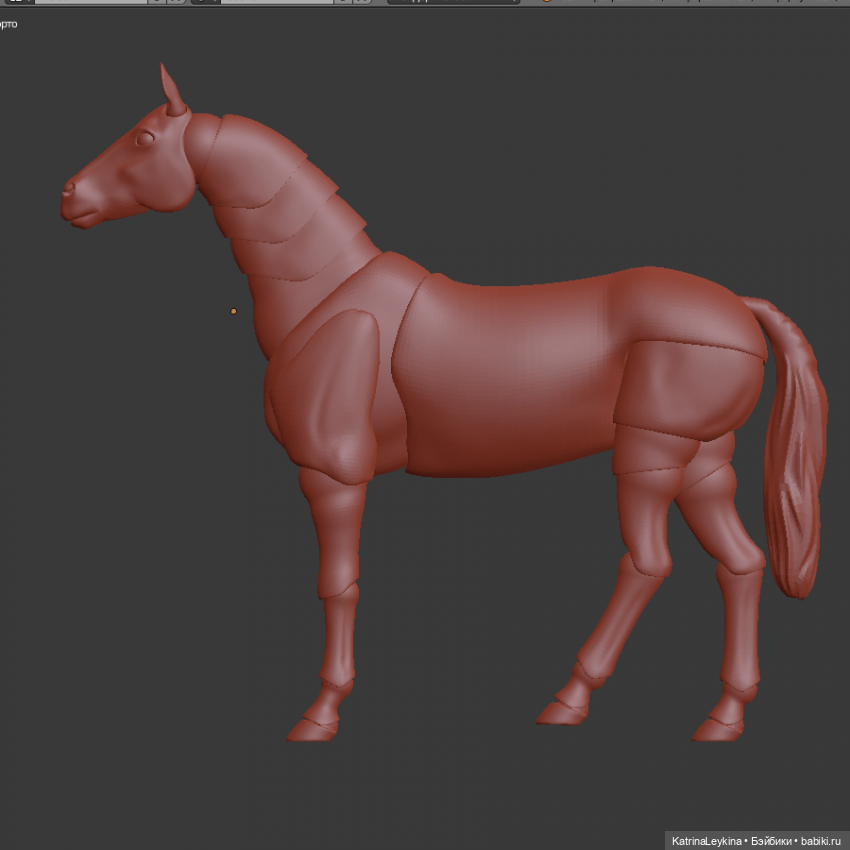Select the rearmost hind hoof
The width and height of the screenshot is (850, 850).
[x=718, y=726]
